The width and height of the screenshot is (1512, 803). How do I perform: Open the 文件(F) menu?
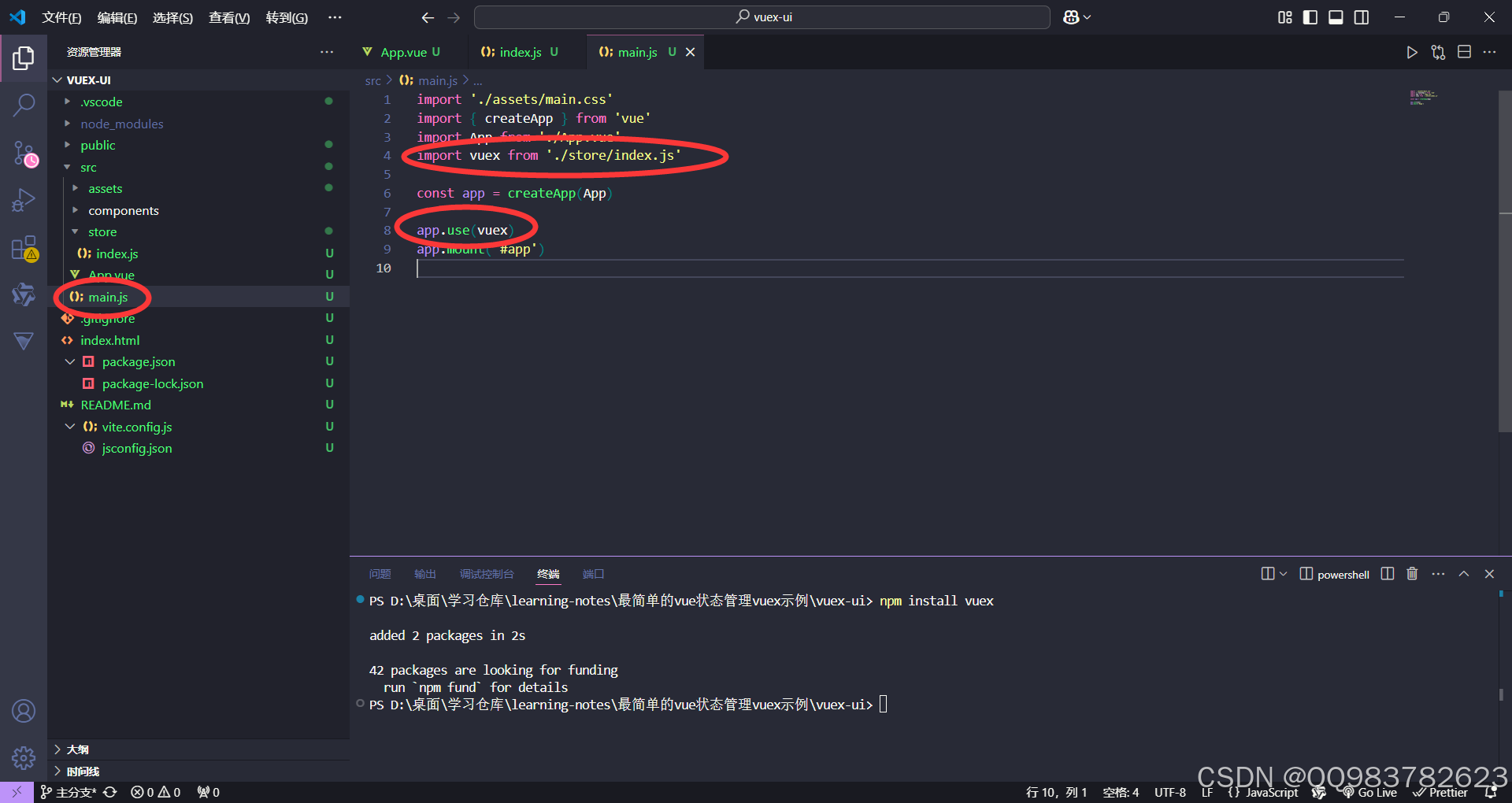[x=61, y=17]
